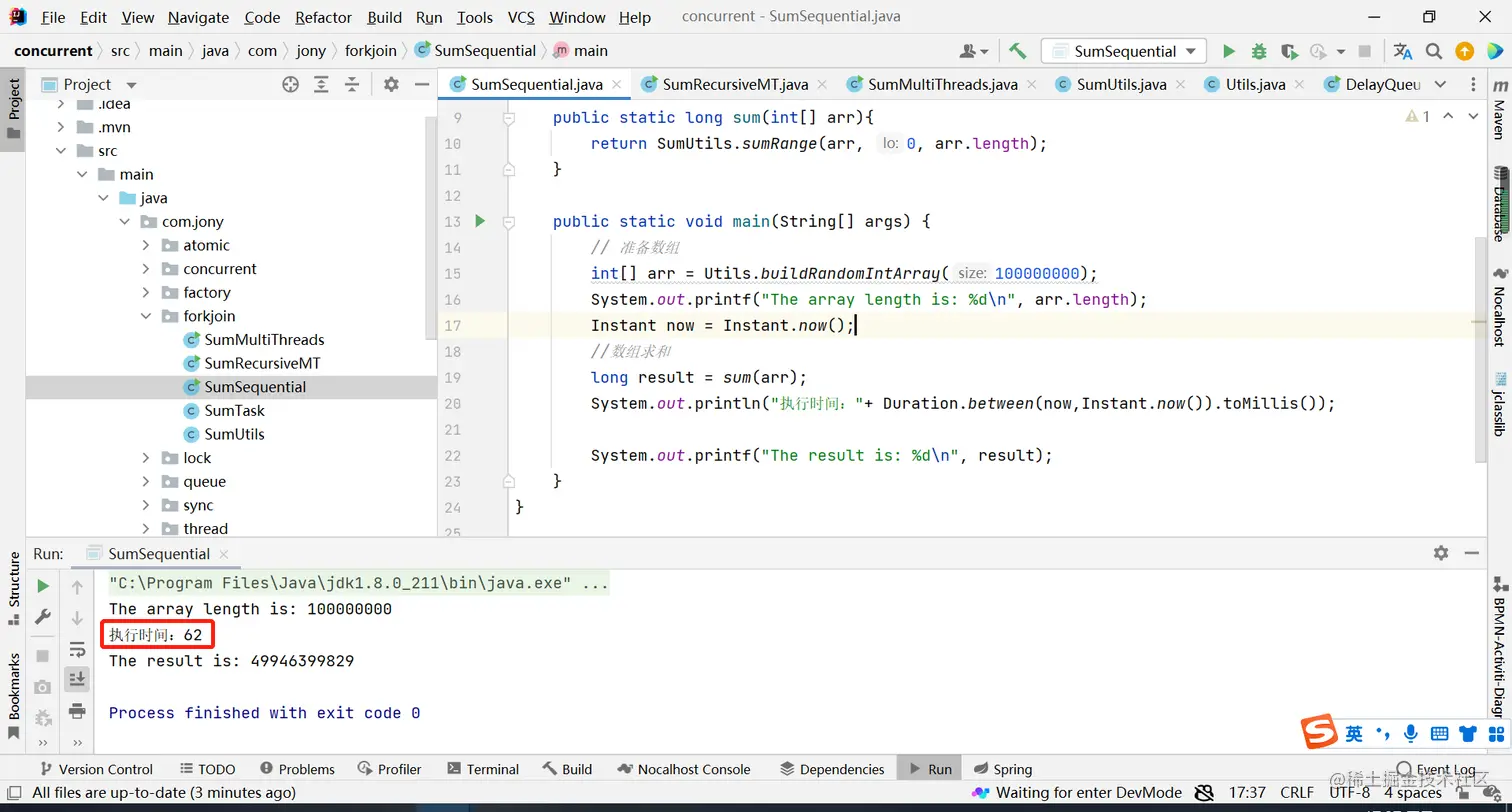Expand the queue package

146,482
